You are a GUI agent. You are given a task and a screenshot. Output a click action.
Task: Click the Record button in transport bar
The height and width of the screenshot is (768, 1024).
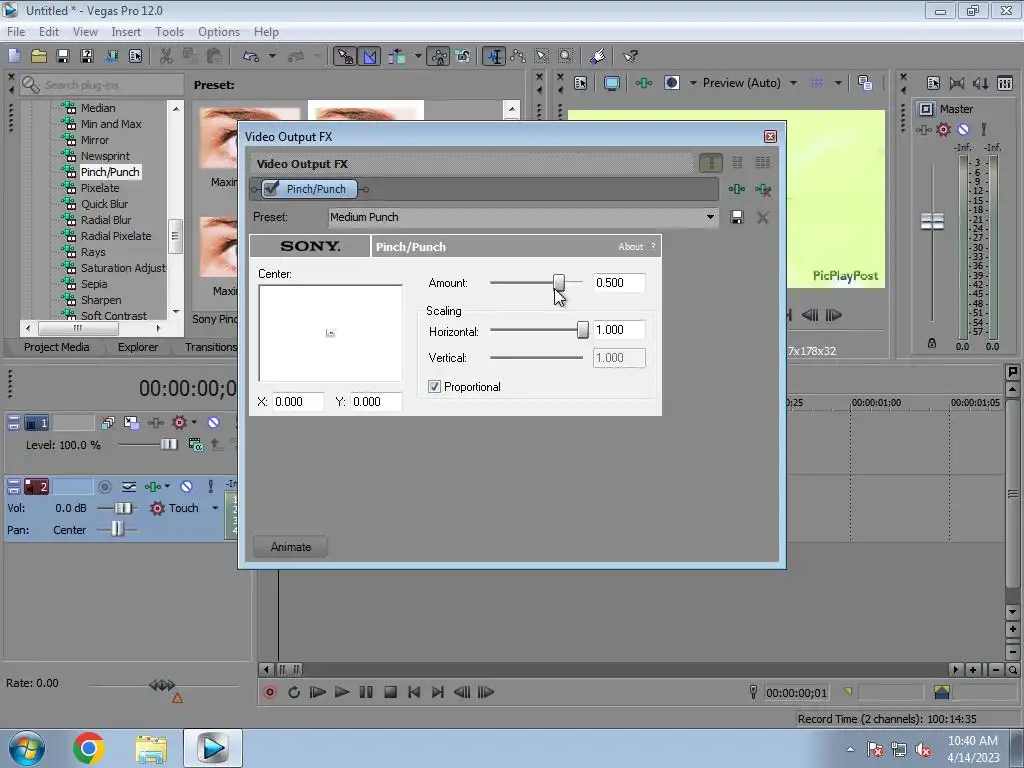(270, 692)
